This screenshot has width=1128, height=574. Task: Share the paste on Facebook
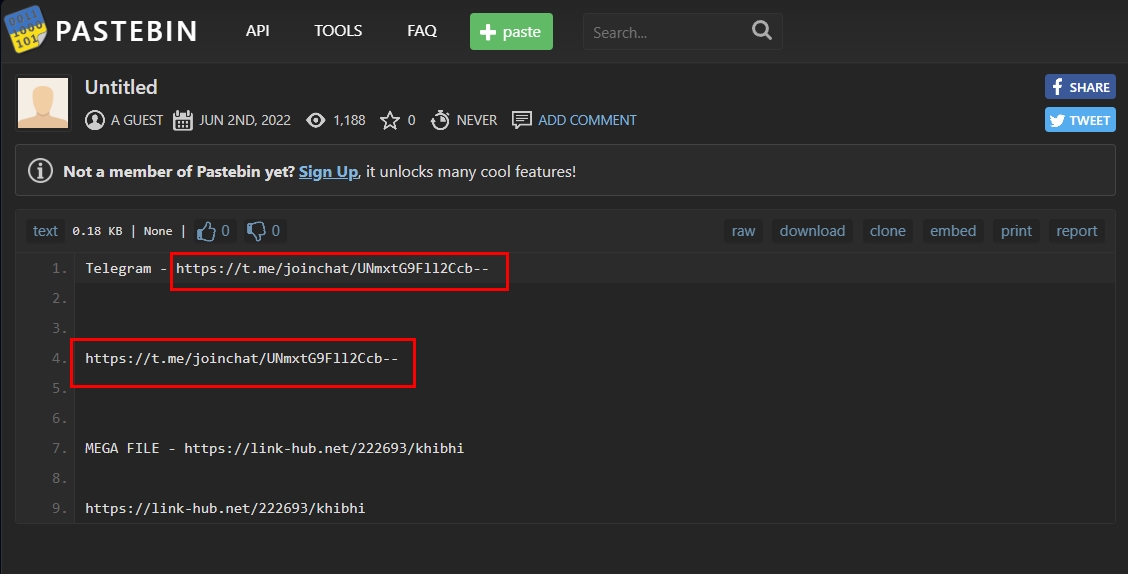point(1080,87)
